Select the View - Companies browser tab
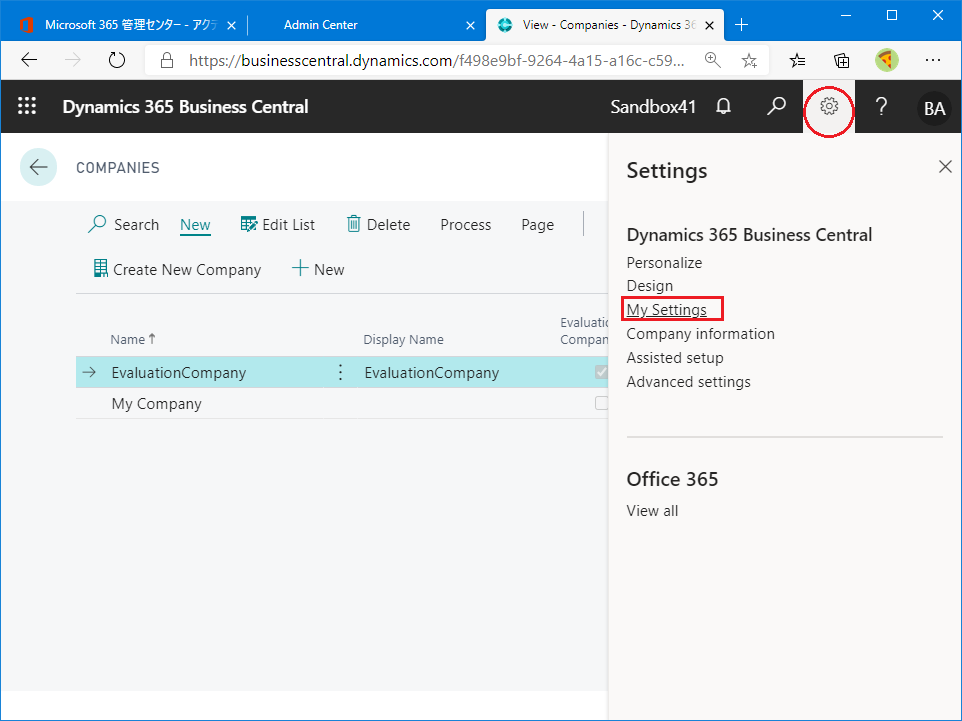Viewport: 962px width, 721px height. (x=605, y=25)
